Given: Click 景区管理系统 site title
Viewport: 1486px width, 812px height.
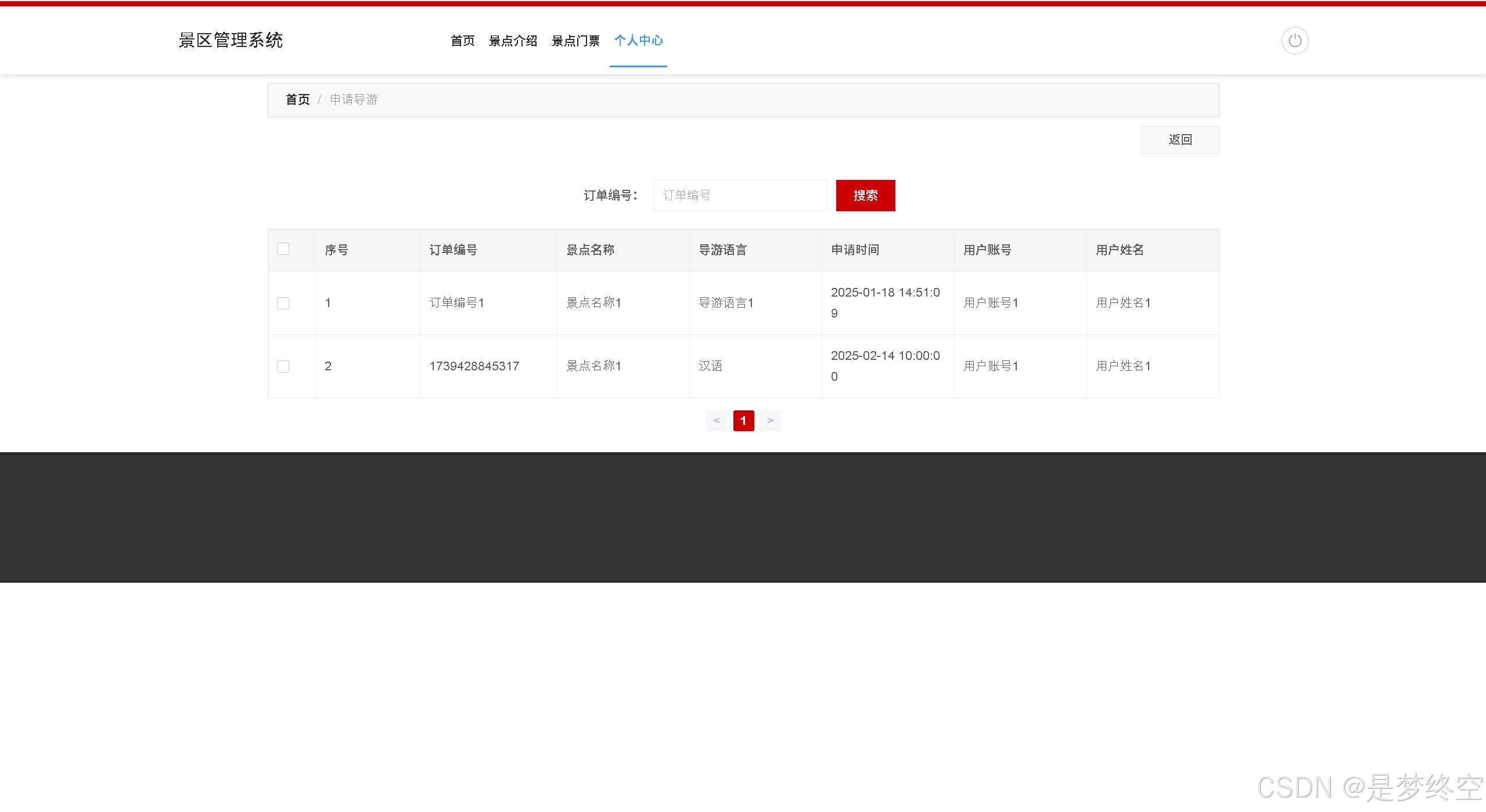Looking at the screenshot, I should pos(231,40).
